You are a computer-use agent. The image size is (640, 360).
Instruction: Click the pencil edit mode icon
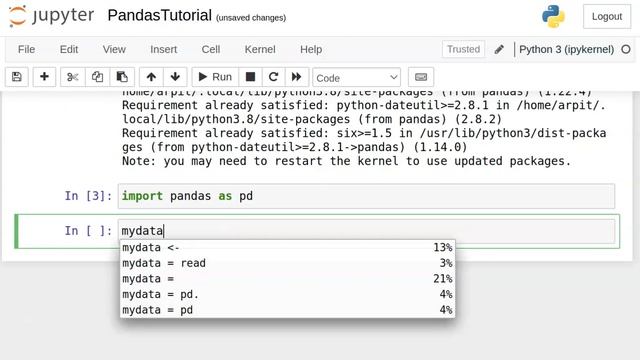tap(499, 49)
